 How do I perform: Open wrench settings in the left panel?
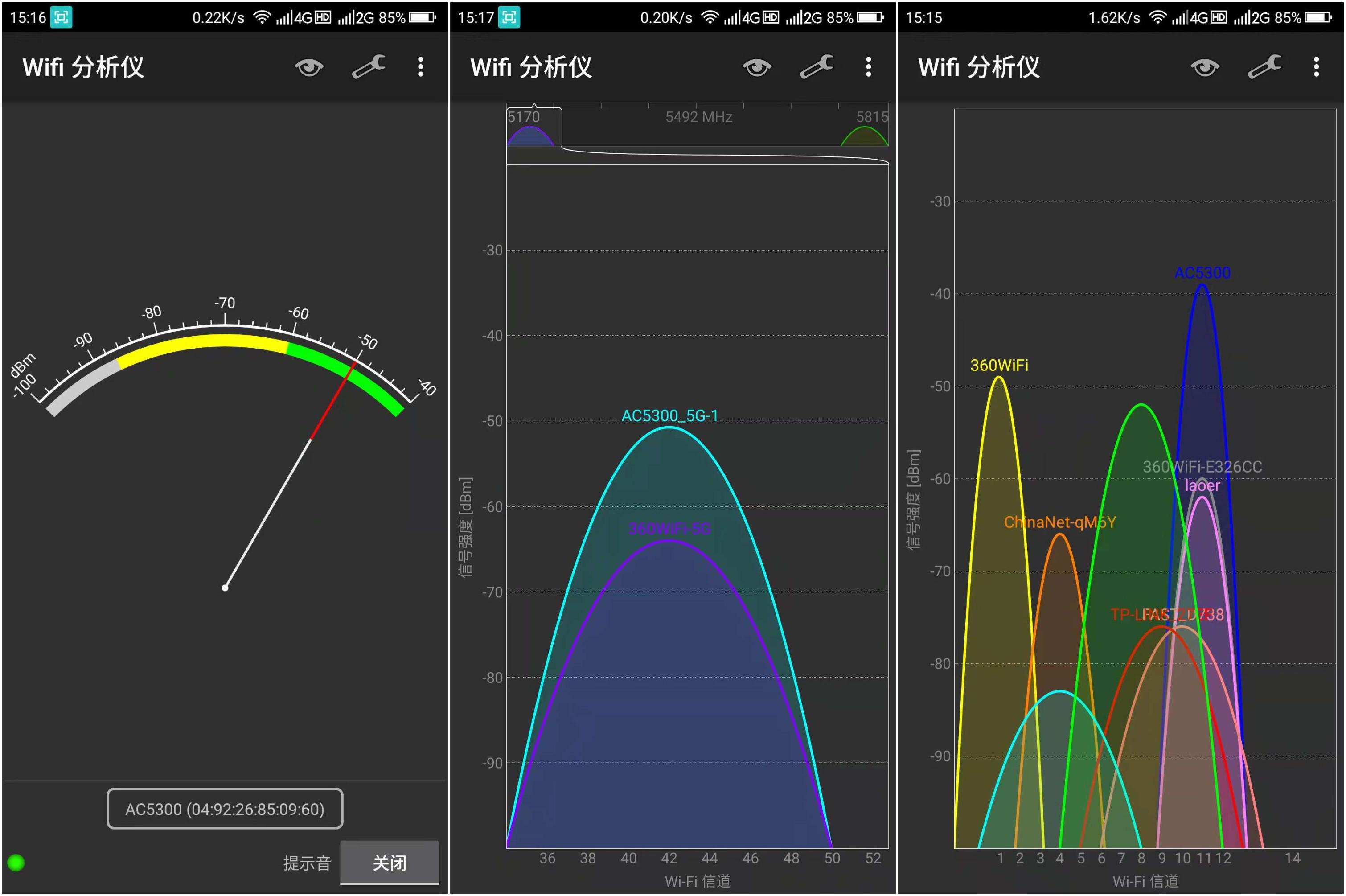(369, 67)
